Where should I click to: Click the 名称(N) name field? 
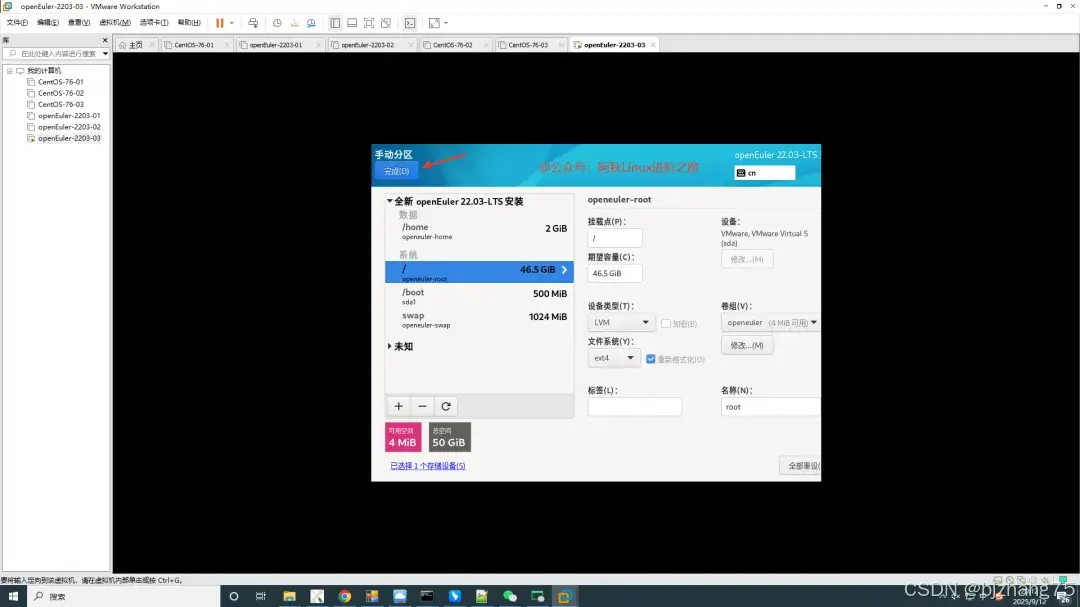click(771, 407)
